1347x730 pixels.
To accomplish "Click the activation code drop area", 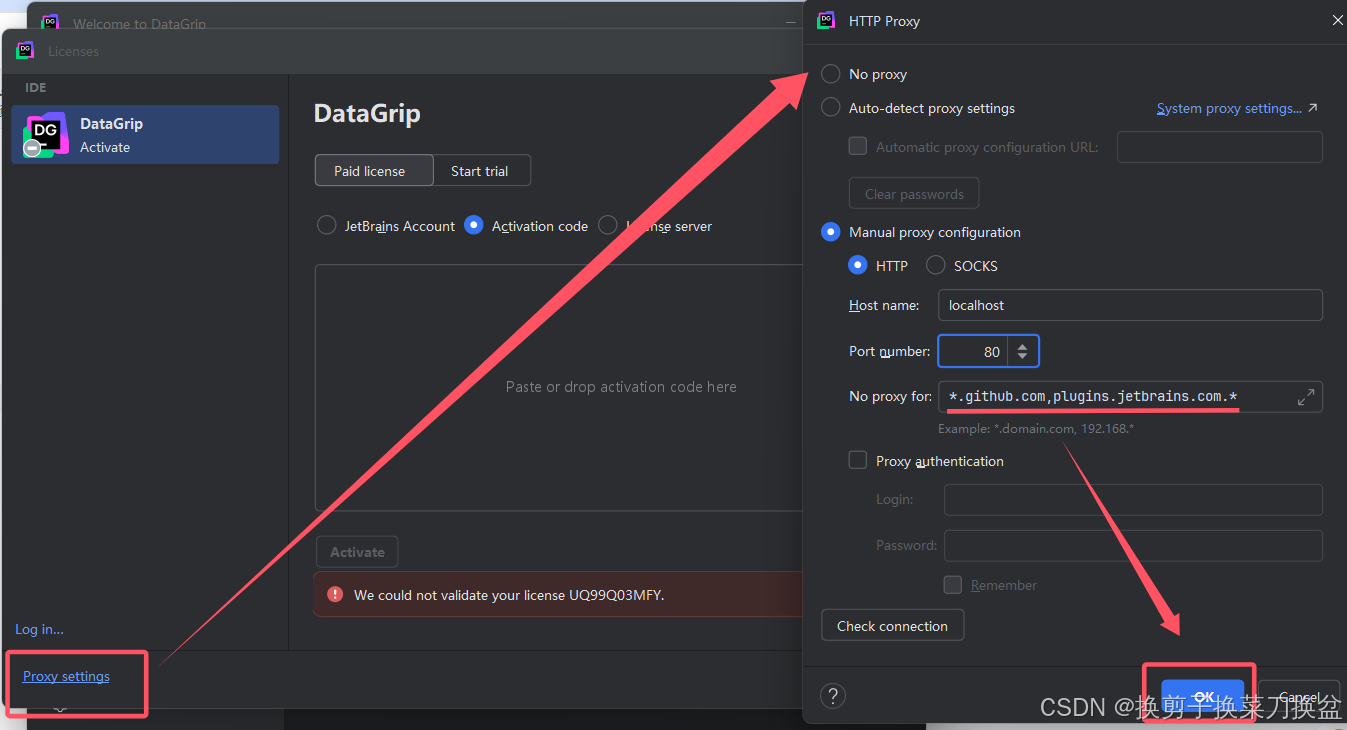I will [560, 387].
